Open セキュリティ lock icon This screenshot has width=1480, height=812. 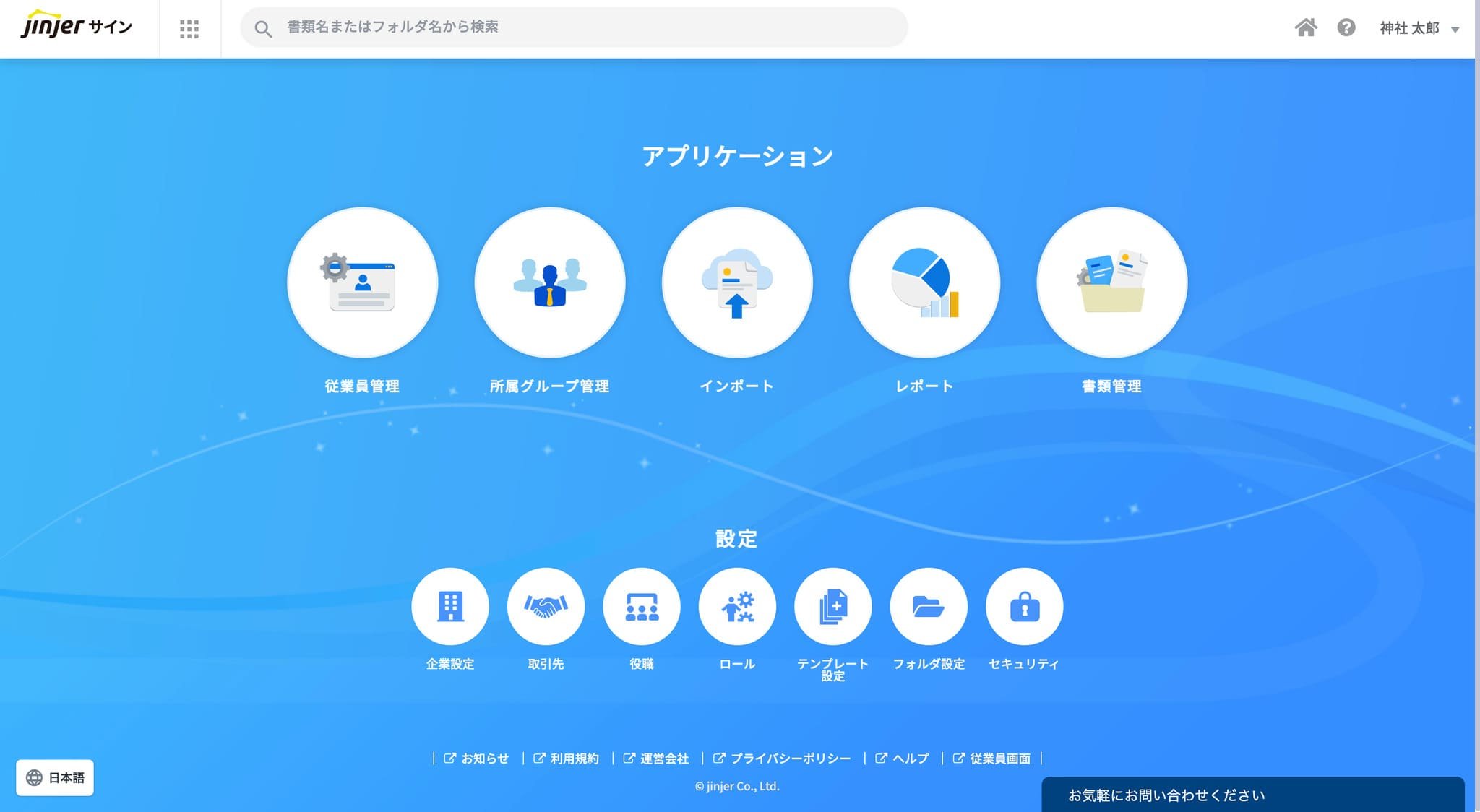point(1024,606)
